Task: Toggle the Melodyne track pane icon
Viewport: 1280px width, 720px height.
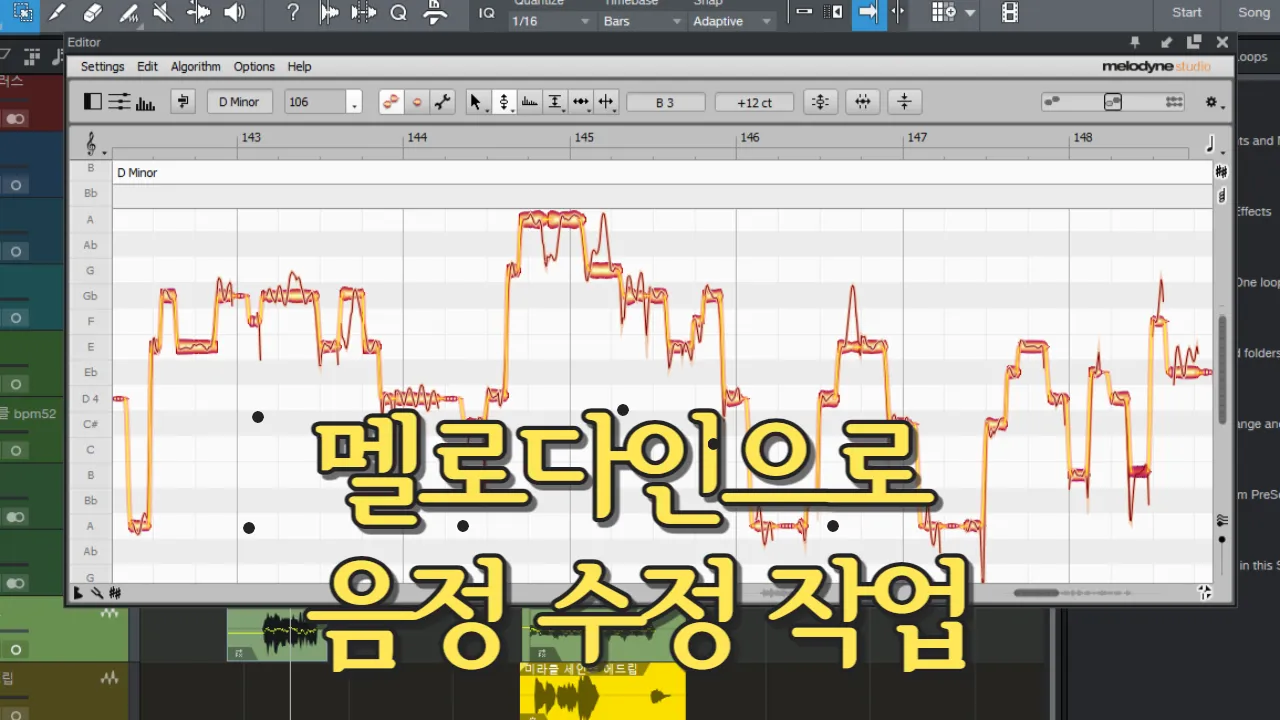Action: point(93,102)
